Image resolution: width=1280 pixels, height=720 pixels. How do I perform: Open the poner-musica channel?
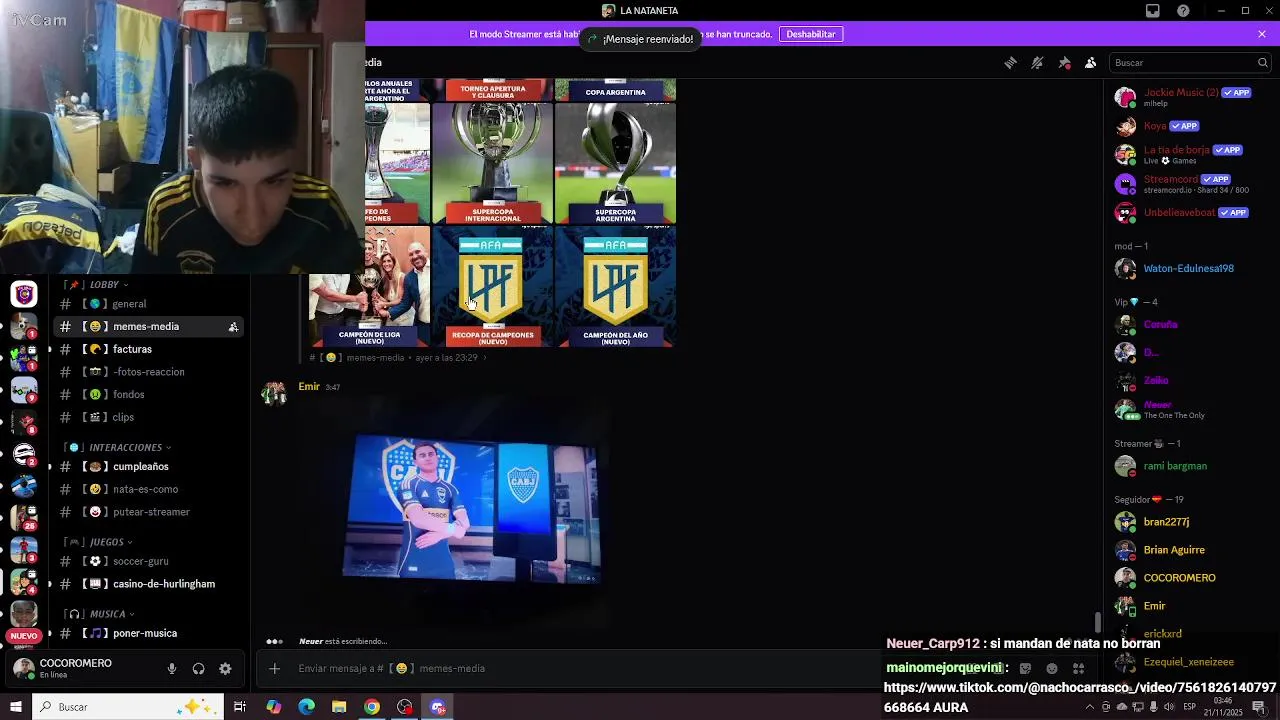tap(150, 634)
